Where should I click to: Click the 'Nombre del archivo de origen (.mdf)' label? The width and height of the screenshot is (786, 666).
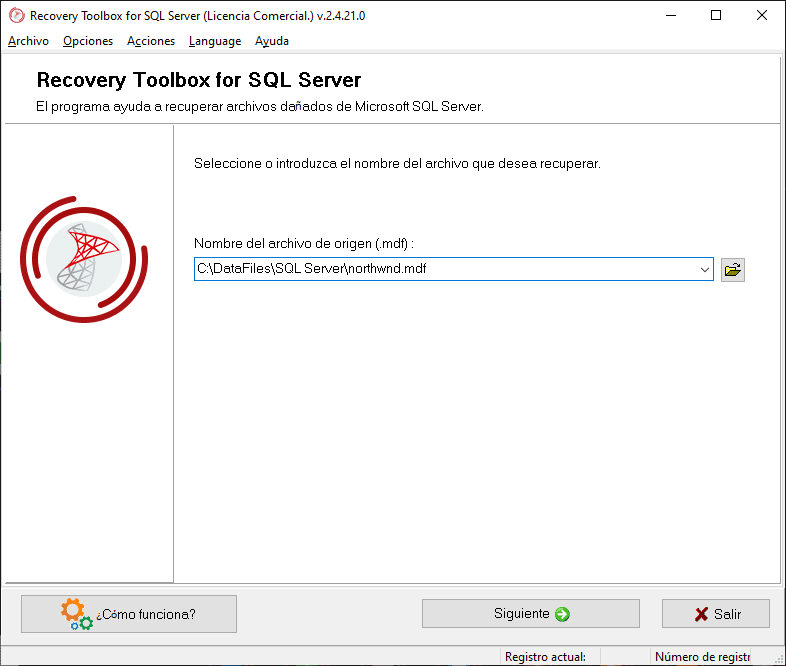click(303, 244)
